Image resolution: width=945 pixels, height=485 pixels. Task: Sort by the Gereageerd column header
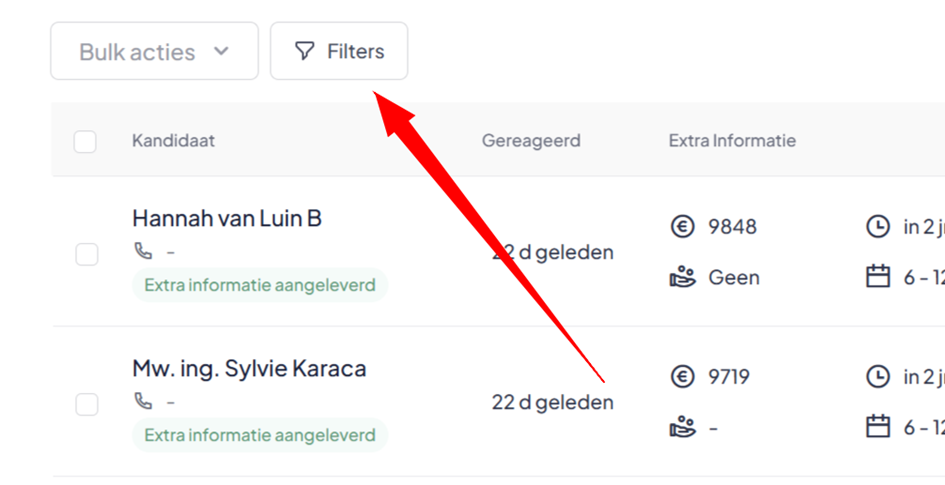click(531, 141)
